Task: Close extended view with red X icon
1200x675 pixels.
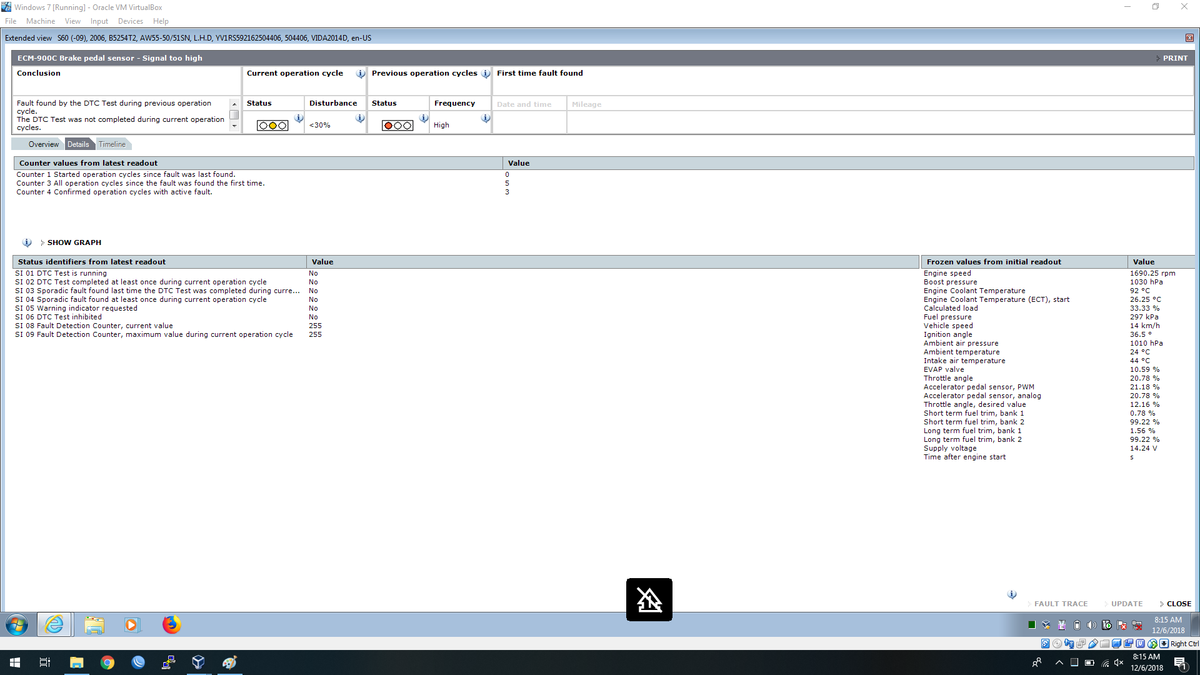Action: pos(1190,38)
